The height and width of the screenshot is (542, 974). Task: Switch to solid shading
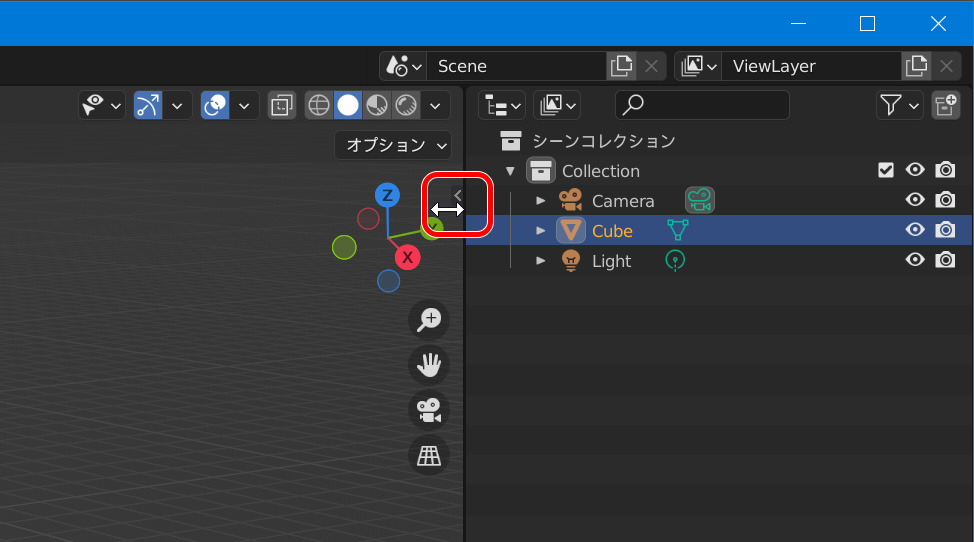coord(348,106)
